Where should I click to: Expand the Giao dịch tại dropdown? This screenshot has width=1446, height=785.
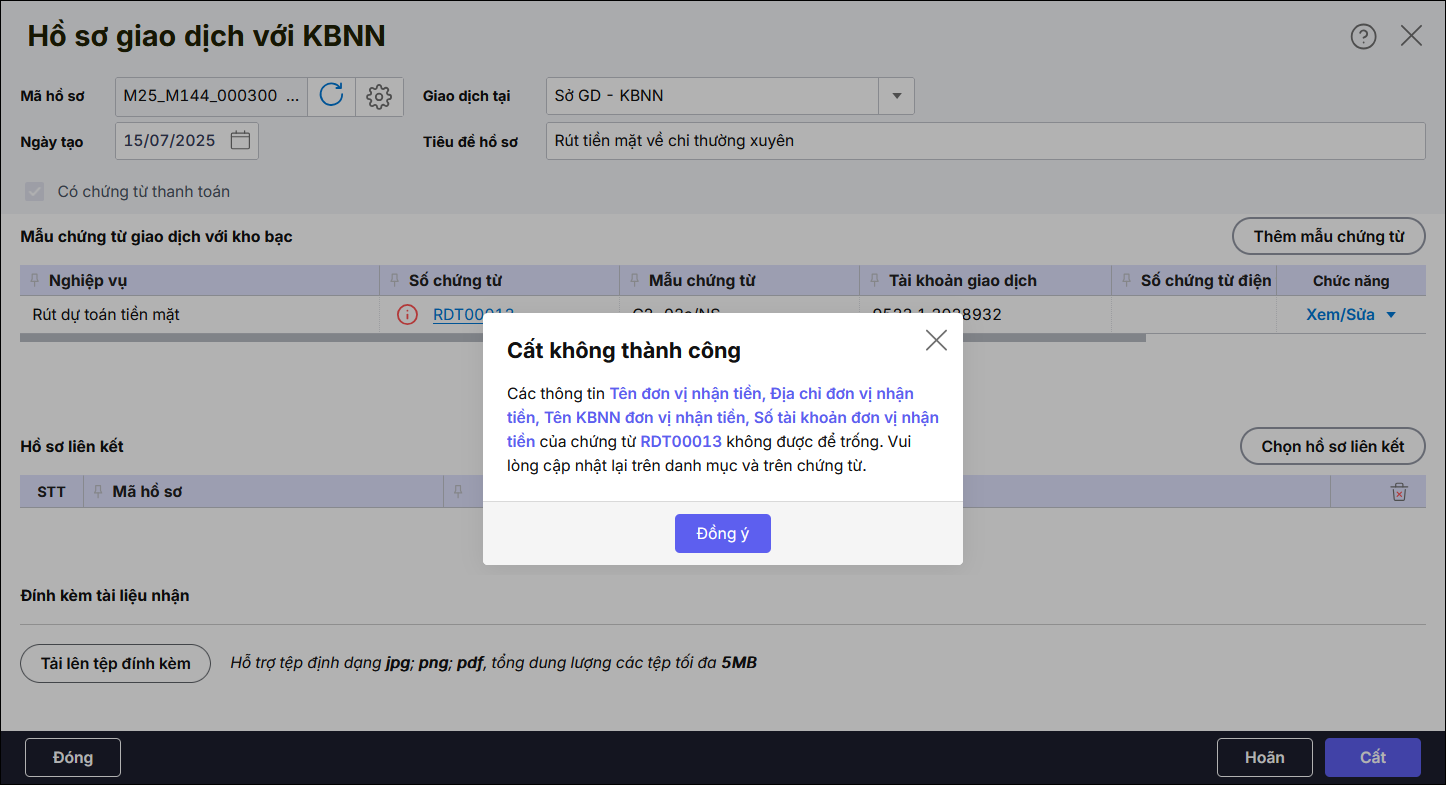pos(896,96)
